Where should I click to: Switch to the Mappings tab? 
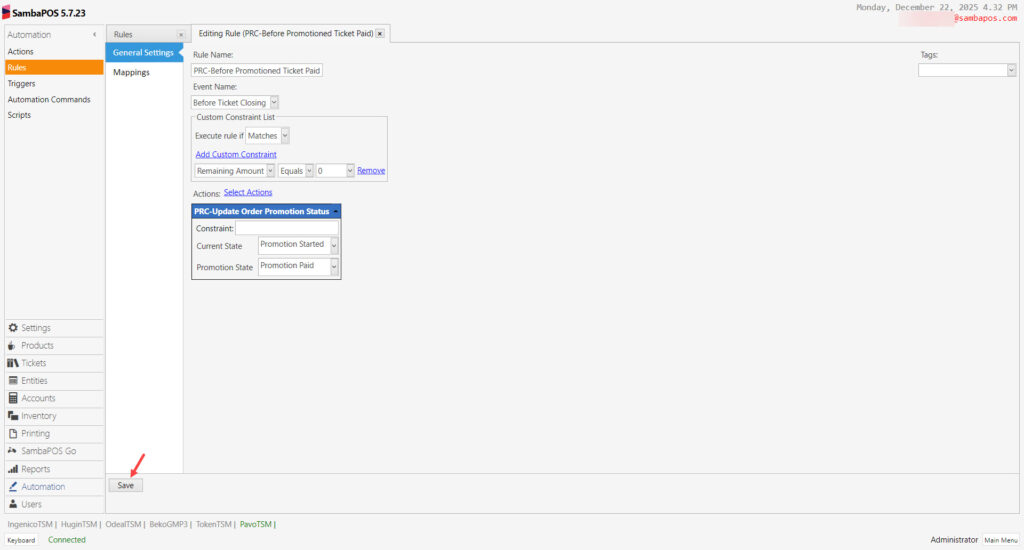coord(131,73)
